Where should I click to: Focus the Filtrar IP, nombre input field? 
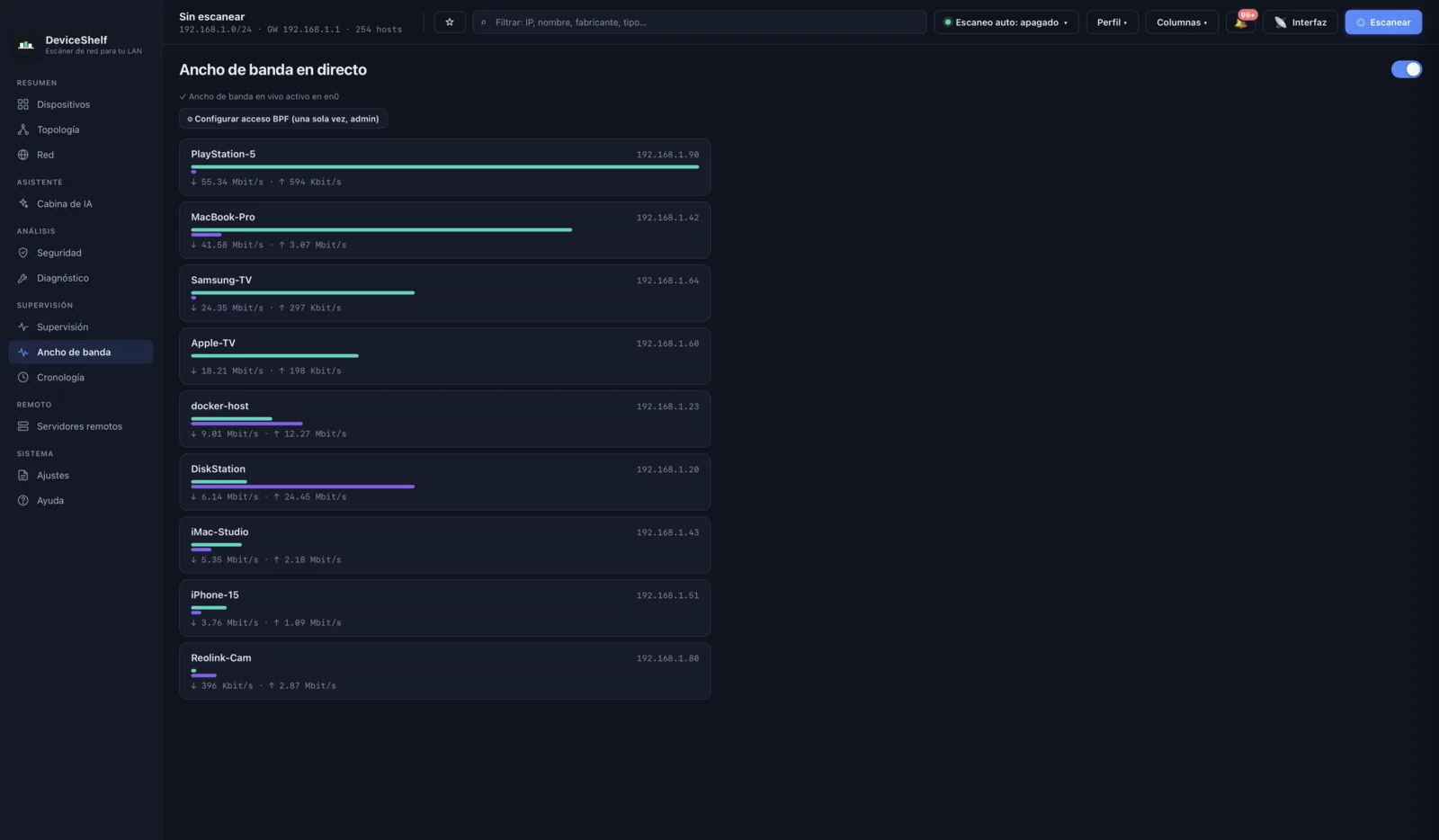coord(700,22)
